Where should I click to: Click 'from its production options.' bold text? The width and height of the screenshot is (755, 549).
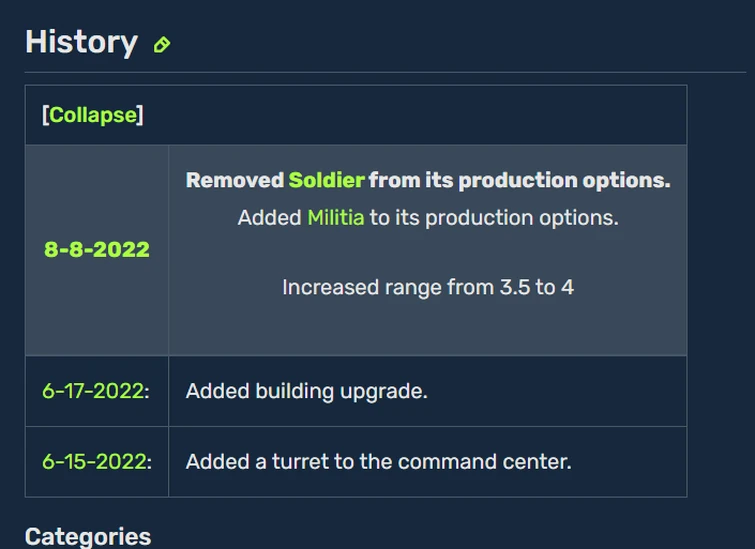click(x=520, y=180)
